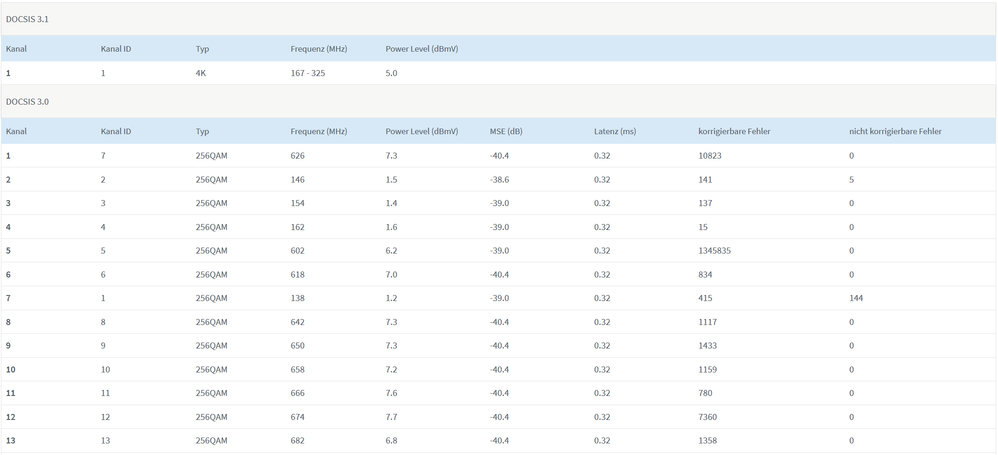
Task: Click power level 6.2 cell
Action: (391, 251)
